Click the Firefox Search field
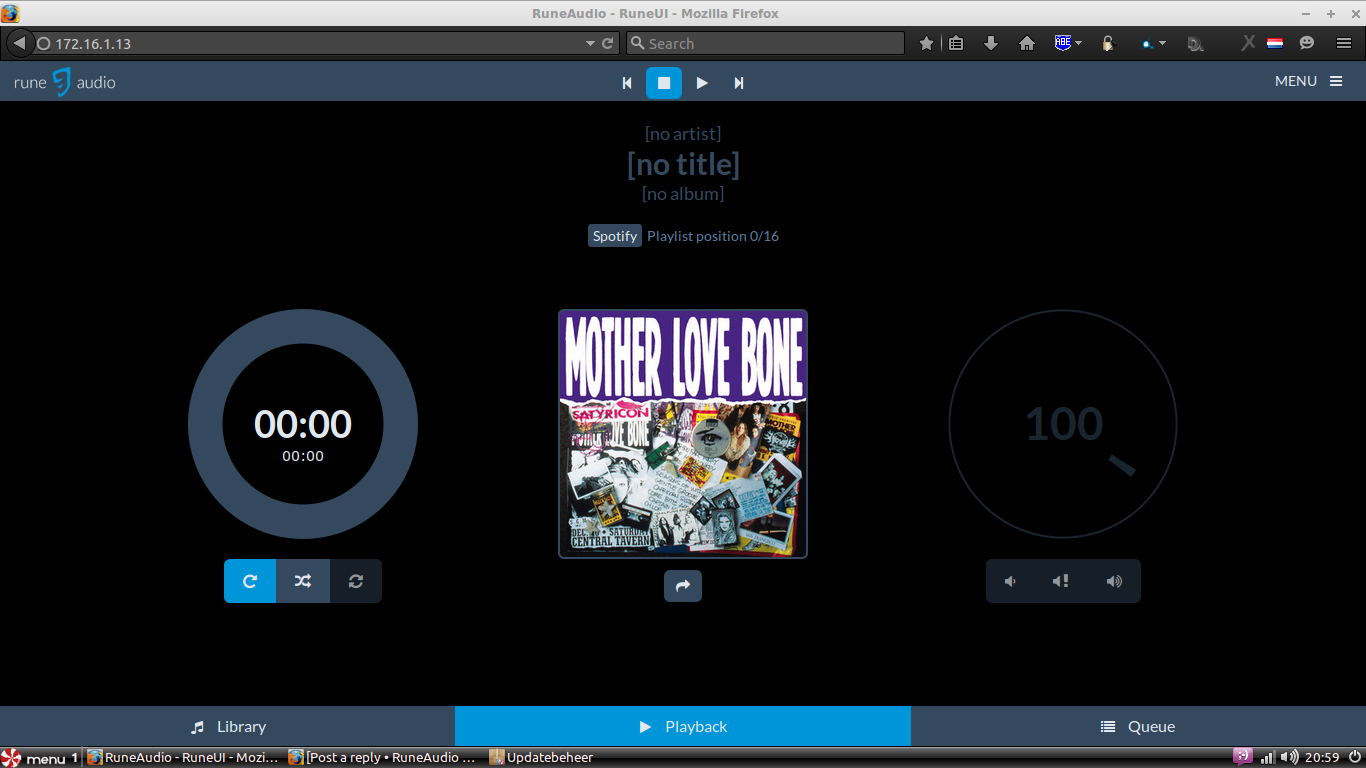Image resolution: width=1366 pixels, height=768 pixels. point(765,44)
